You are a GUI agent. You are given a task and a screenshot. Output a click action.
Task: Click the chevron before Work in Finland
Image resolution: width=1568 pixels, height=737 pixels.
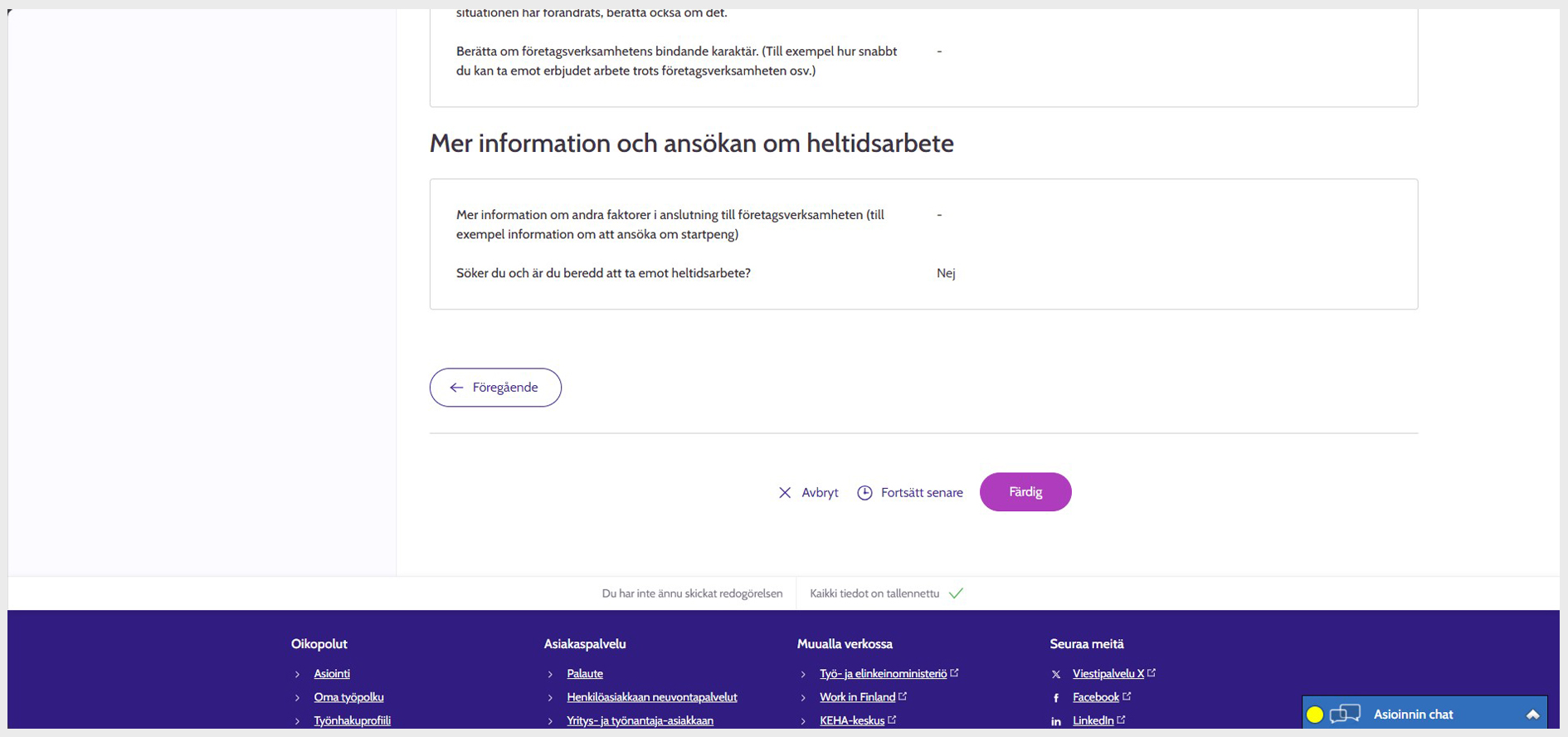point(803,698)
